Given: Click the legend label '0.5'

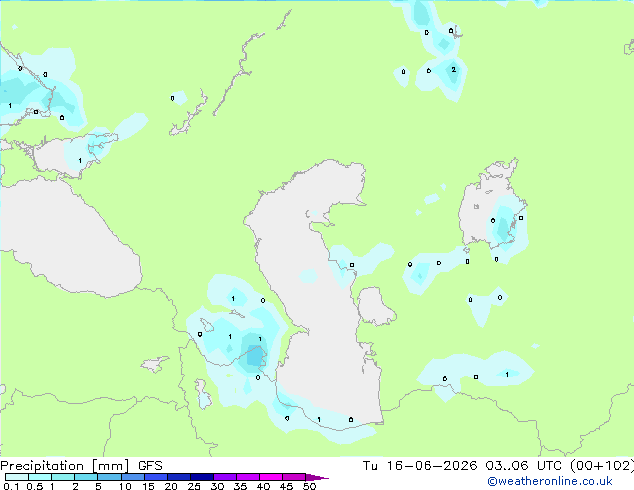Looking at the screenshot, I should [35, 486].
